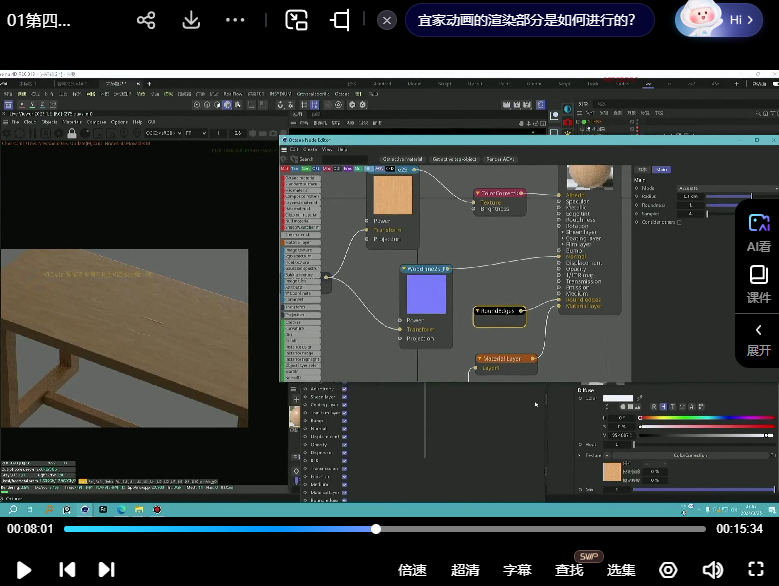
Task: Skip to the next video
Action: (x=106, y=569)
